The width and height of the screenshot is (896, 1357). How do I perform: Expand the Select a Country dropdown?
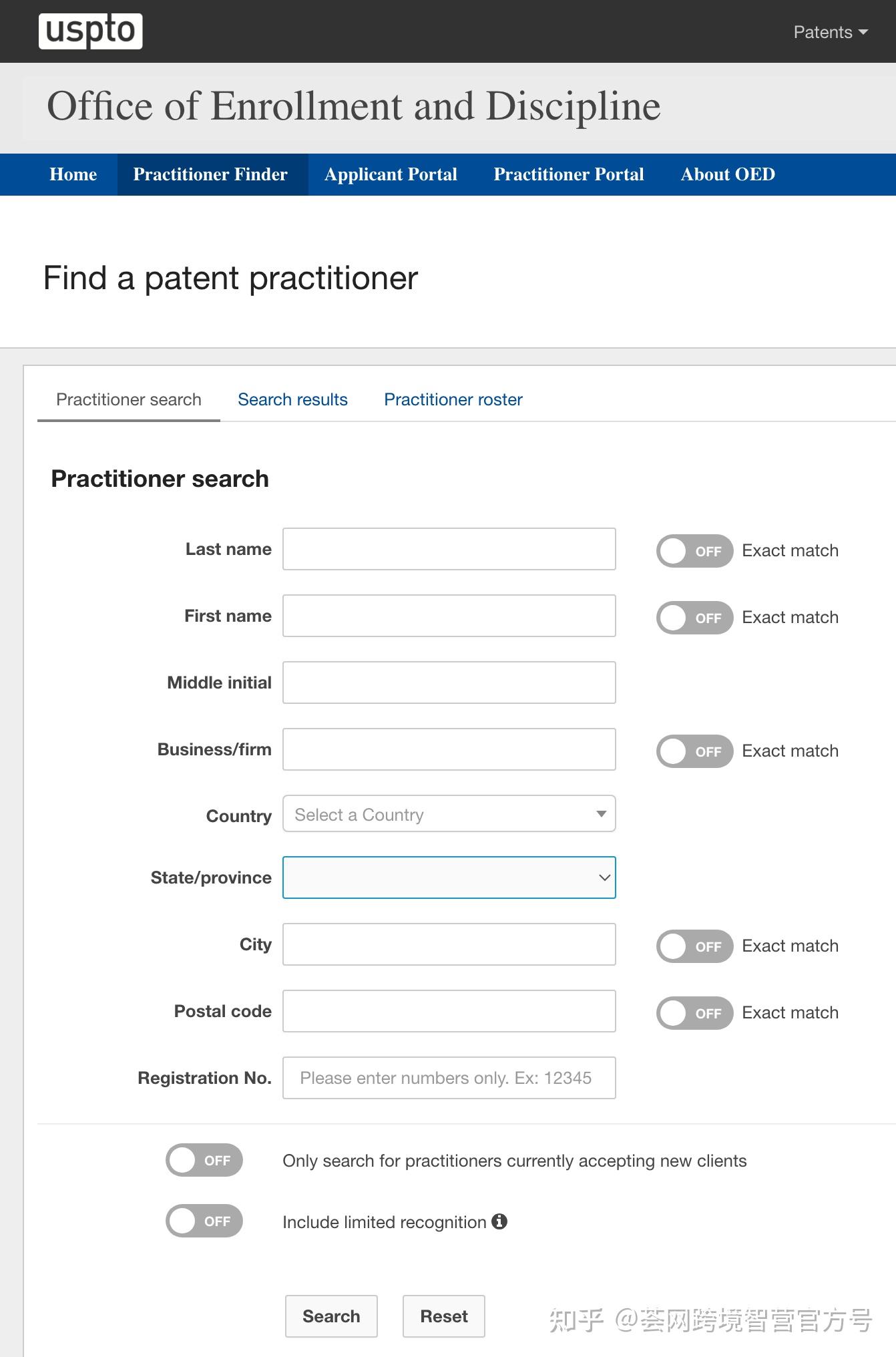449,813
